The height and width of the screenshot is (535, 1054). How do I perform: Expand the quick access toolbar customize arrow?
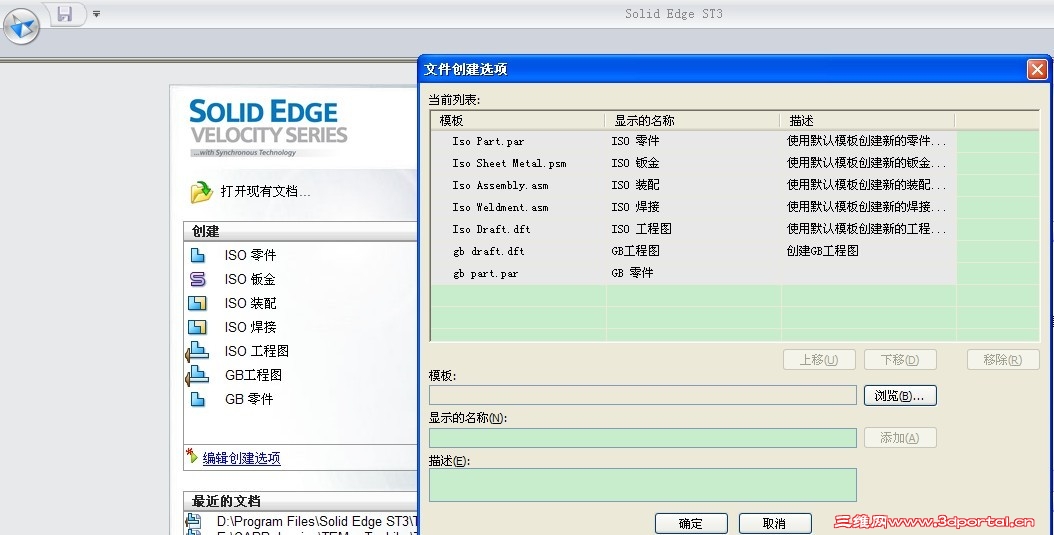97,13
